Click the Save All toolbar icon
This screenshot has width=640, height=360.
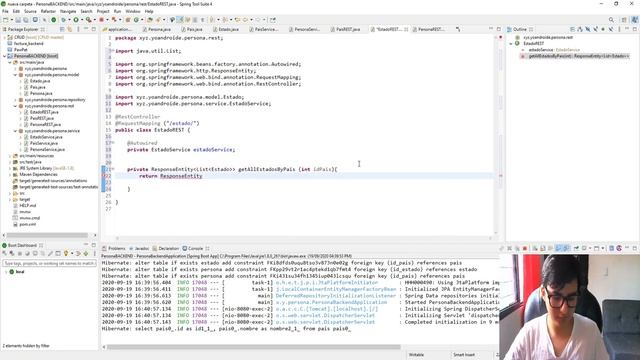pyautogui.click(x=26, y=20)
